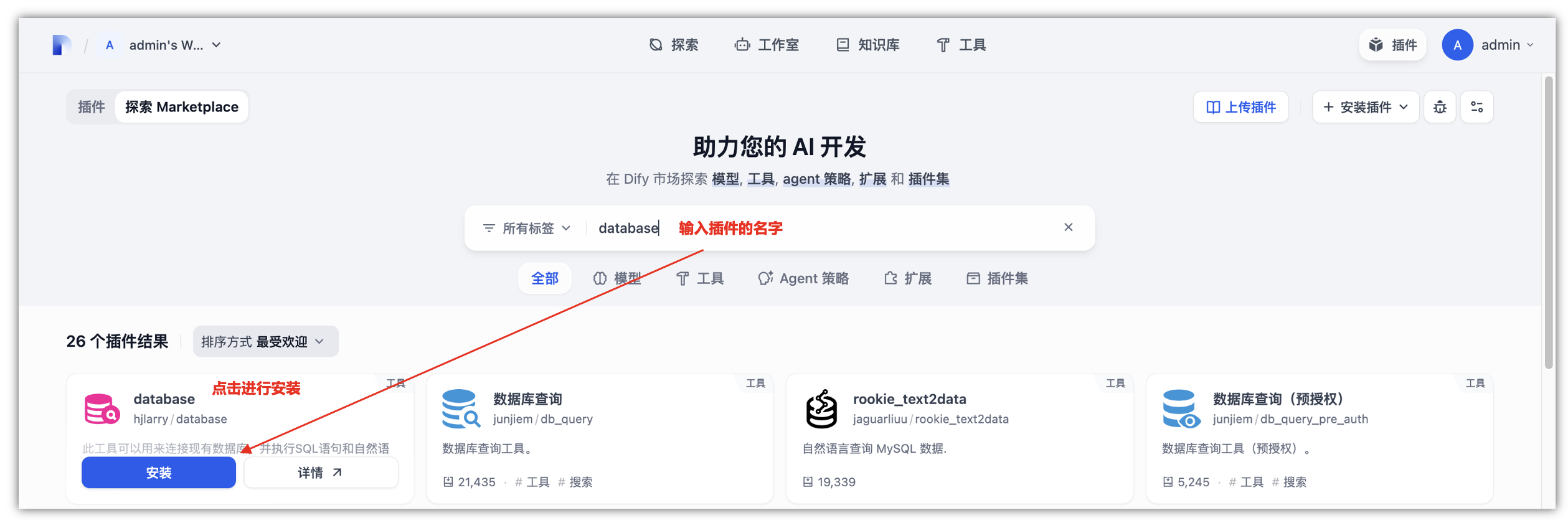This screenshot has width=1568, height=528.
Task: Select the Agent 策略 category filter
Action: pyautogui.click(x=803, y=278)
